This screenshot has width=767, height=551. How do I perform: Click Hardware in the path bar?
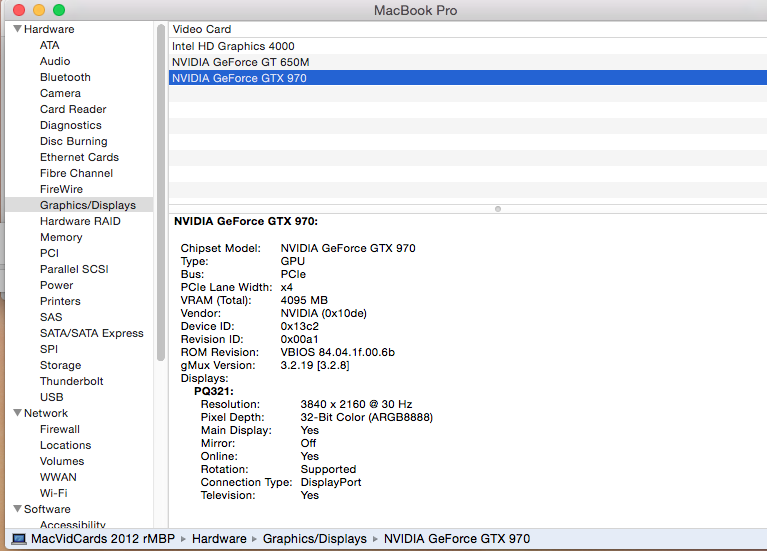219,539
